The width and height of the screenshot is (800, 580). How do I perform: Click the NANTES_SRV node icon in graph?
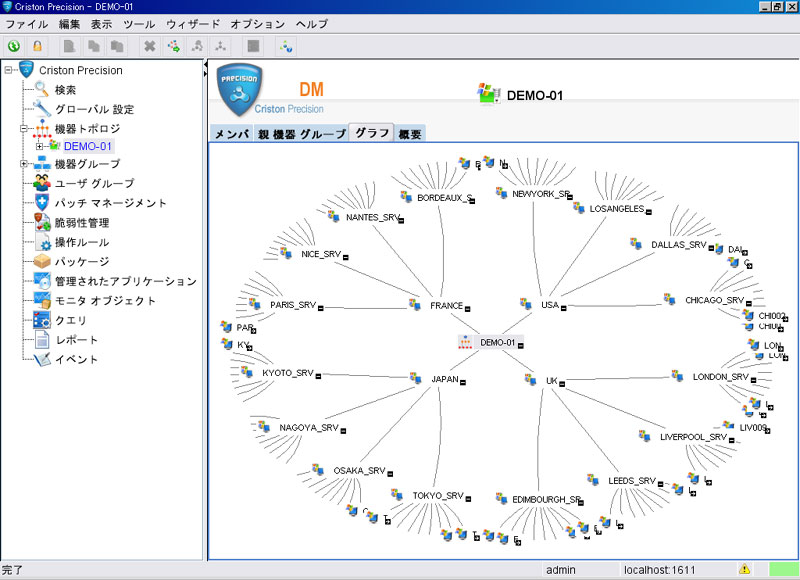click(x=334, y=216)
